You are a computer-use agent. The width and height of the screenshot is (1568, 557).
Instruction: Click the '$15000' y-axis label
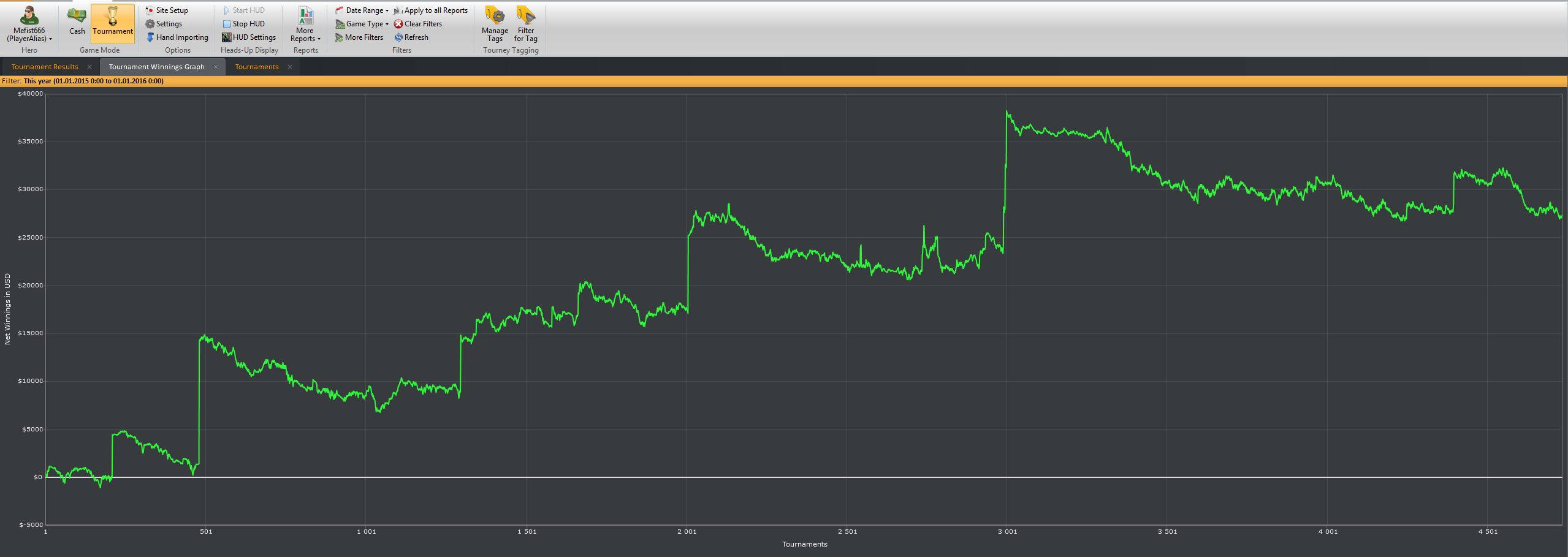[31, 333]
